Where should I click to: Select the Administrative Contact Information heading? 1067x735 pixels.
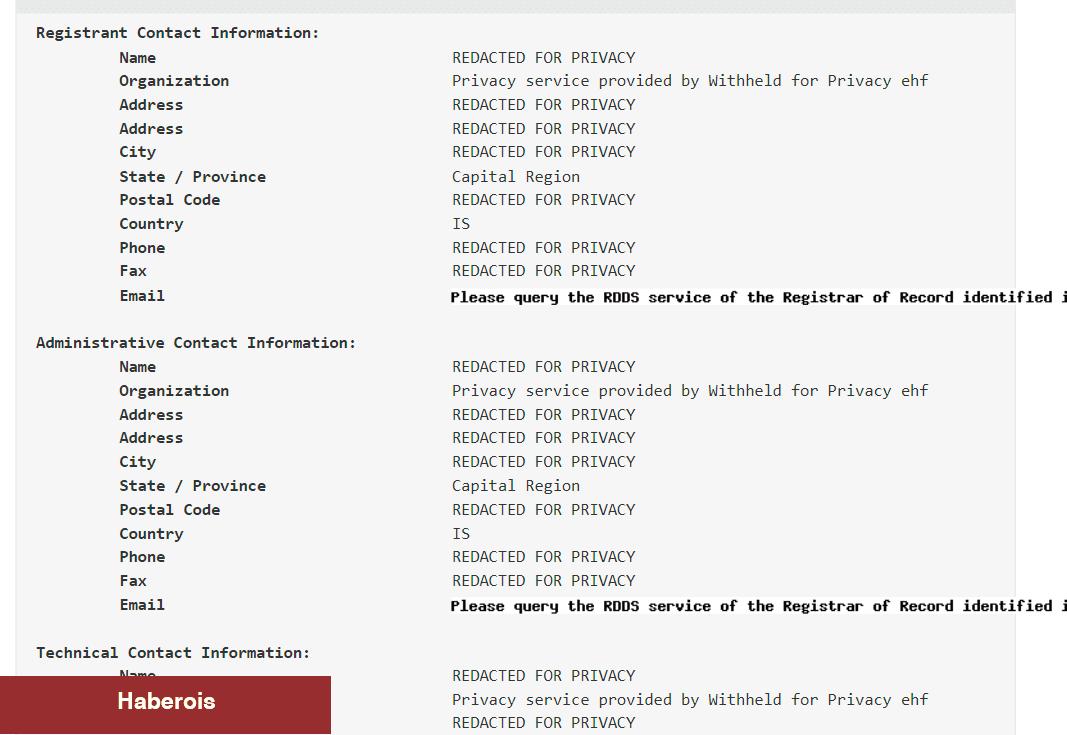tap(196, 342)
